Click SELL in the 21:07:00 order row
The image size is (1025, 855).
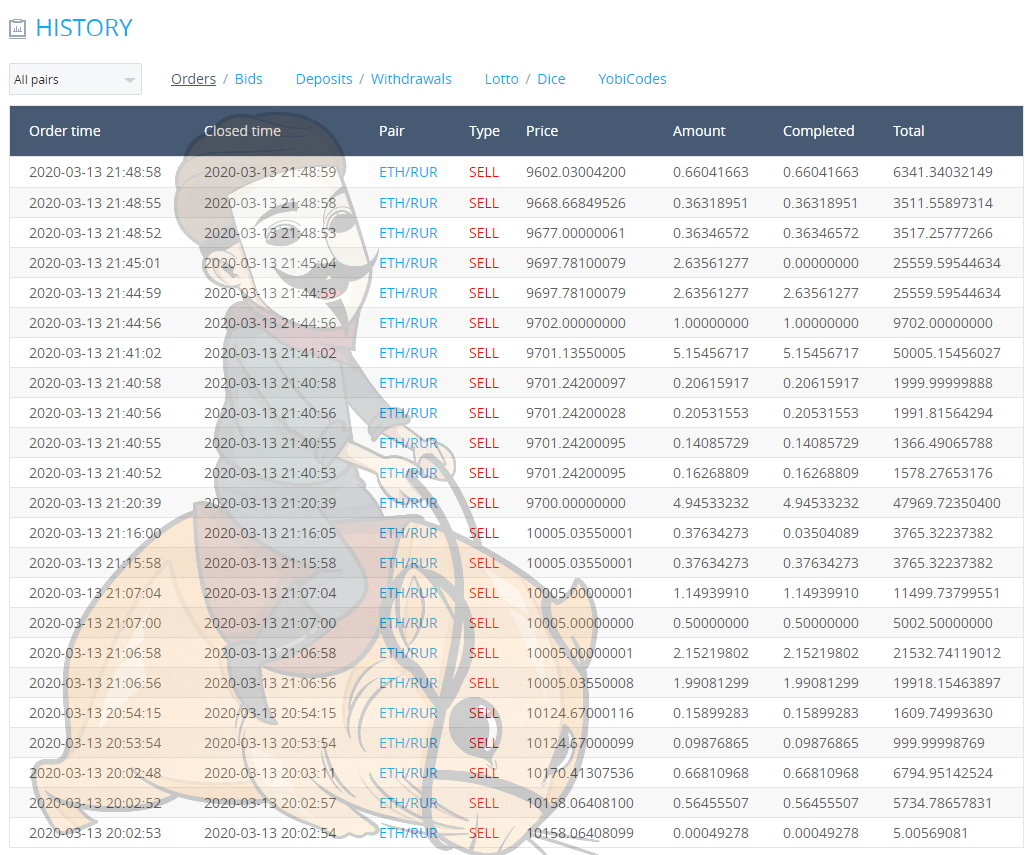[484, 623]
